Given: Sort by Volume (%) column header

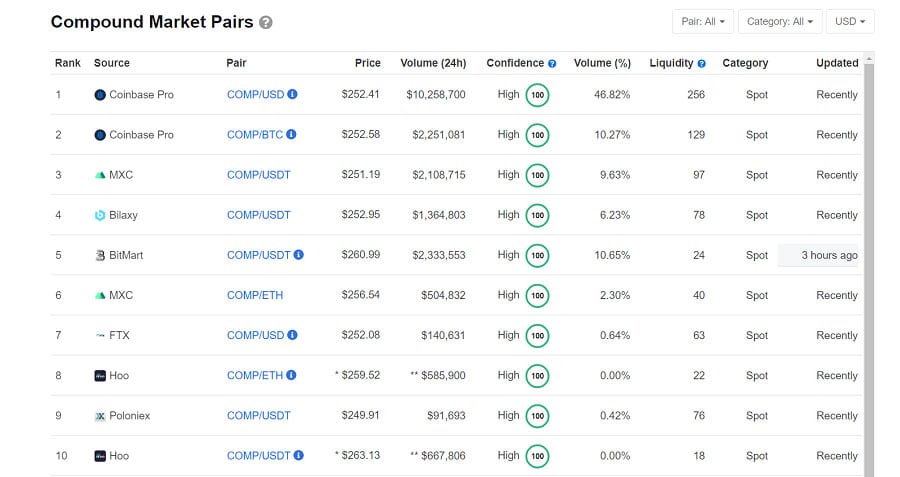Looking at the screenshot, I should (x=602, y=63).
